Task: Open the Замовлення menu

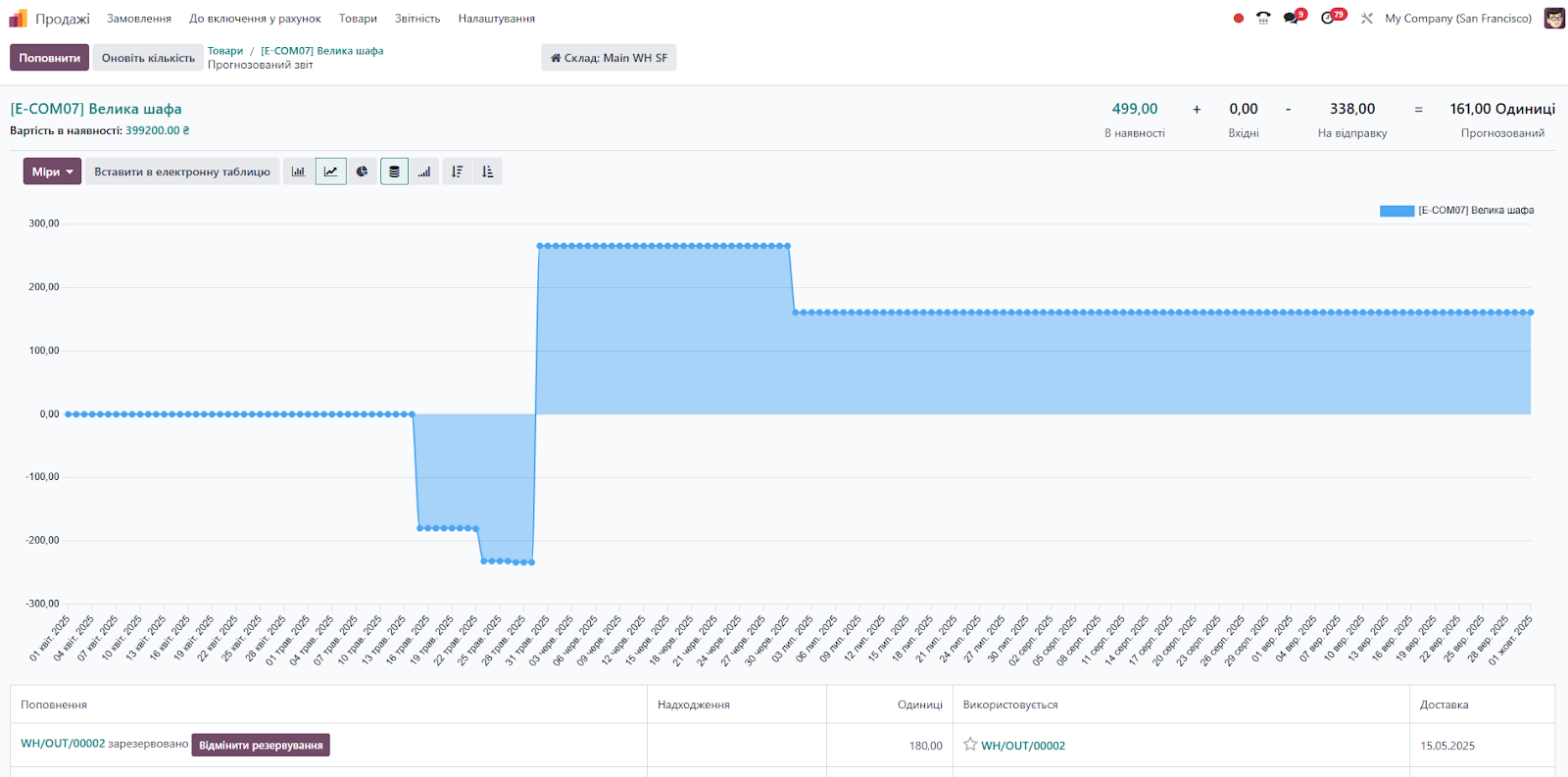Action: (x=139, y=19)
